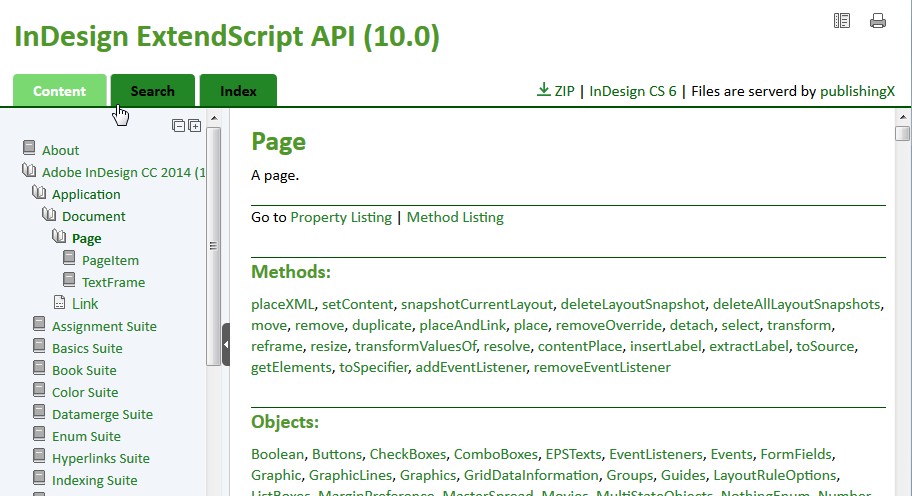Switch to the Content tab
Screen dimensions: 912x496
click(59, 91)
